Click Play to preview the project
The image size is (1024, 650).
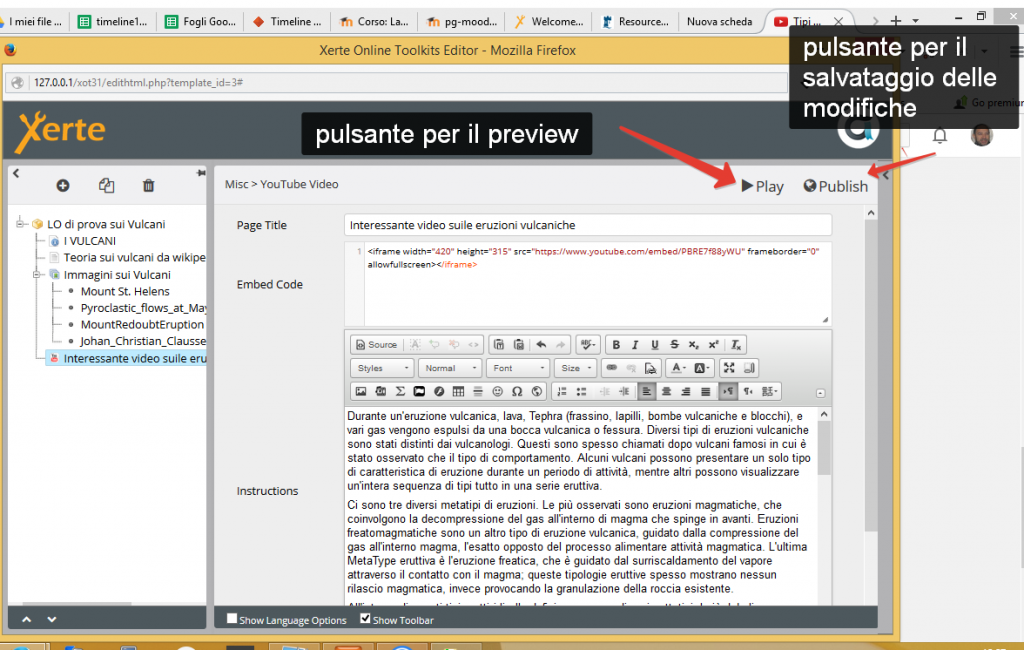pyautogui.click(x=763, y=186)
